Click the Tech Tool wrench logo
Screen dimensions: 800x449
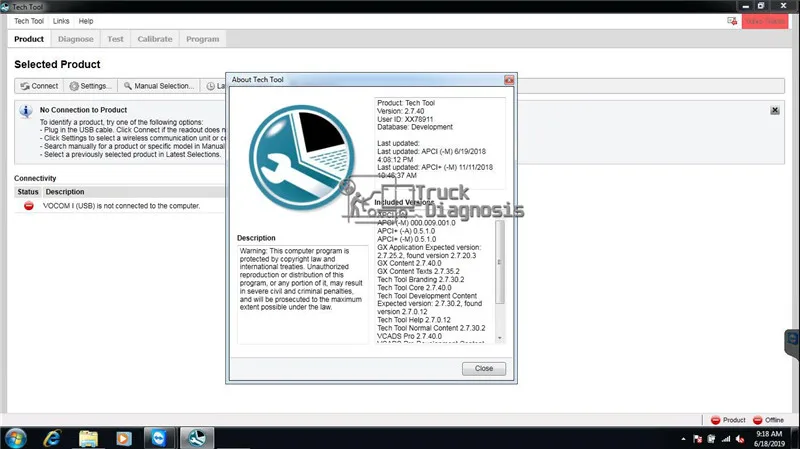[302, 158]
